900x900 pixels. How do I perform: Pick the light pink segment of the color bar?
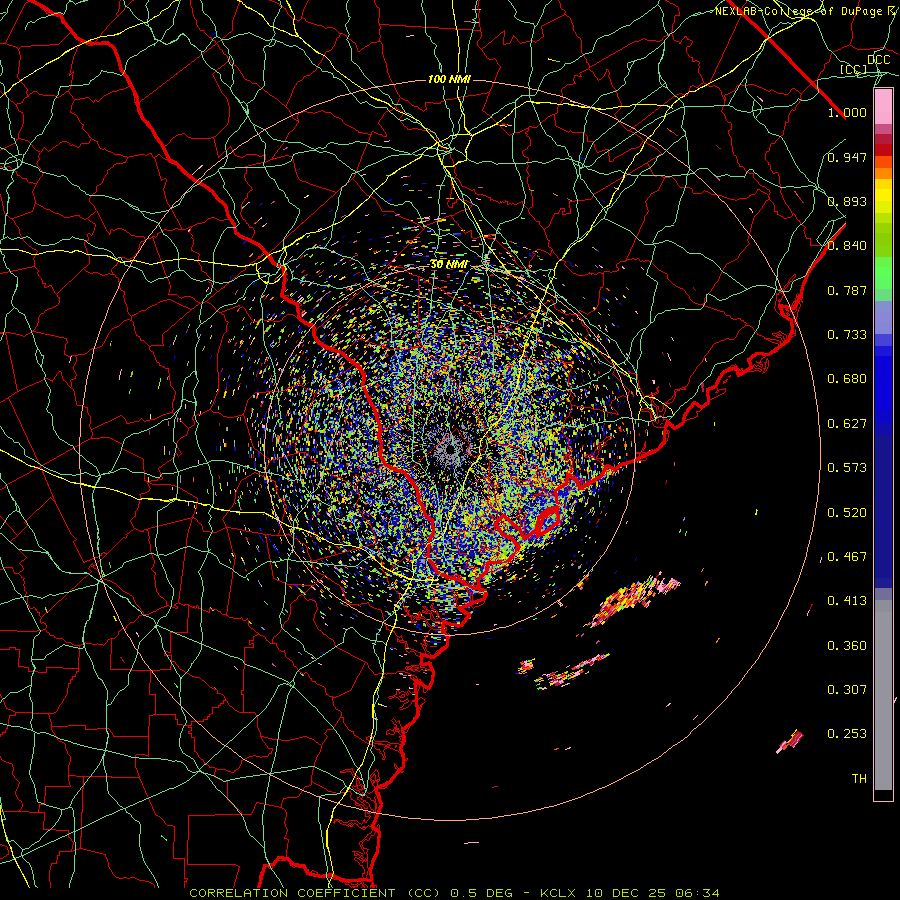pyautogui.click(x=883, y=107)
